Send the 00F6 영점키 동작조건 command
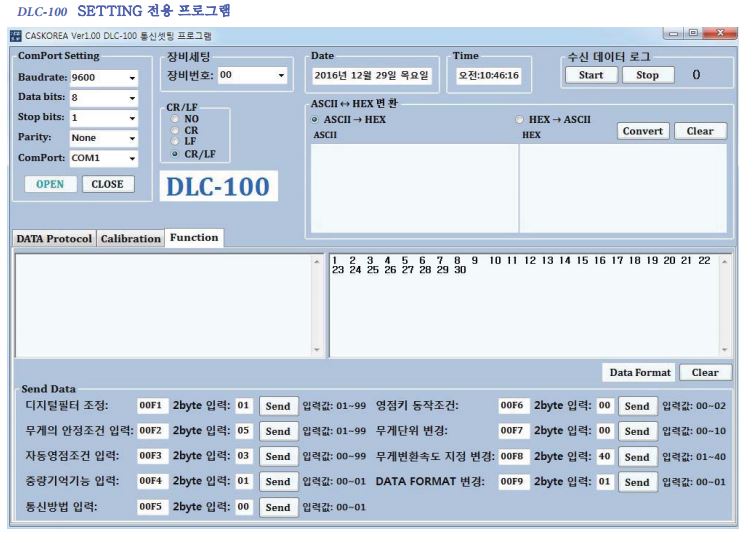This screenshot has width=754, height=543. tap(637, 406)
